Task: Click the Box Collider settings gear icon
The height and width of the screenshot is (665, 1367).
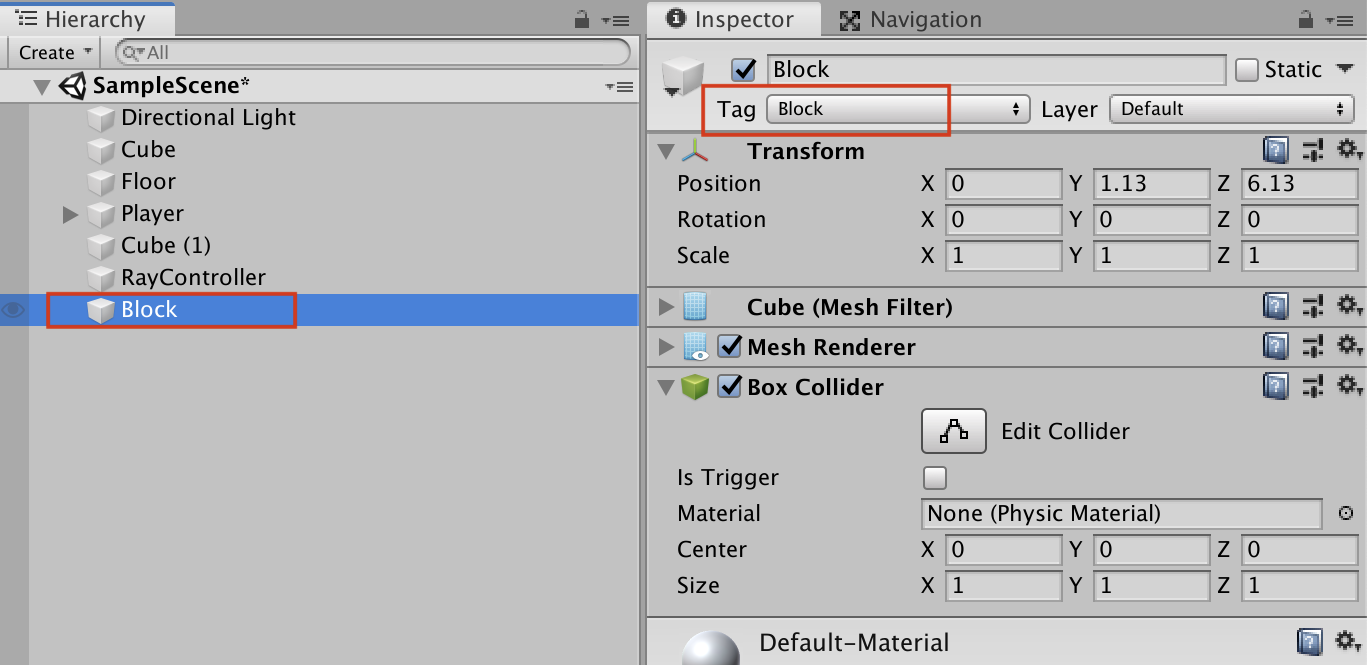Action: [x=1348, y=386]
